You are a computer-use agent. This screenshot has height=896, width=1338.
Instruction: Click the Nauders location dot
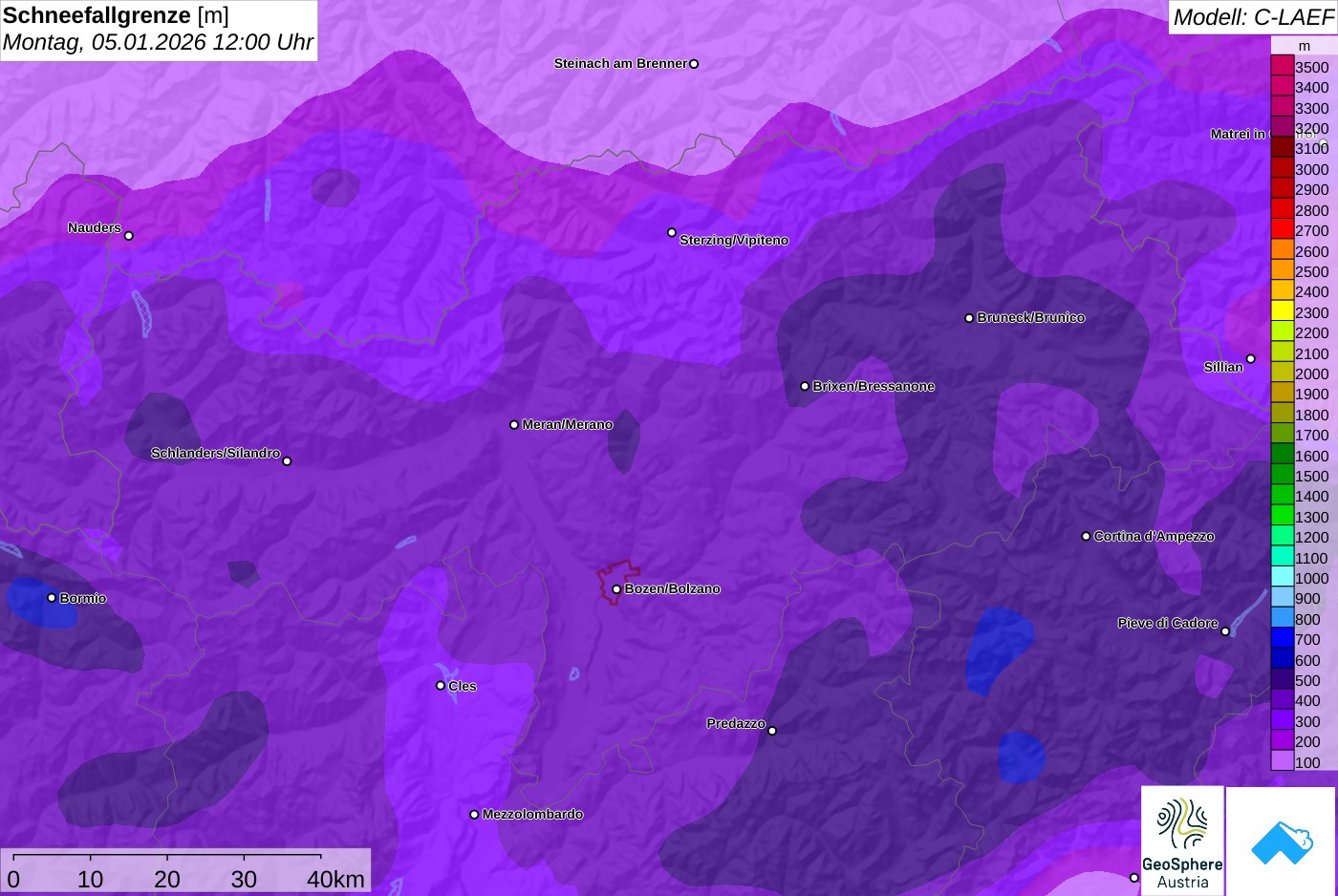129,236
